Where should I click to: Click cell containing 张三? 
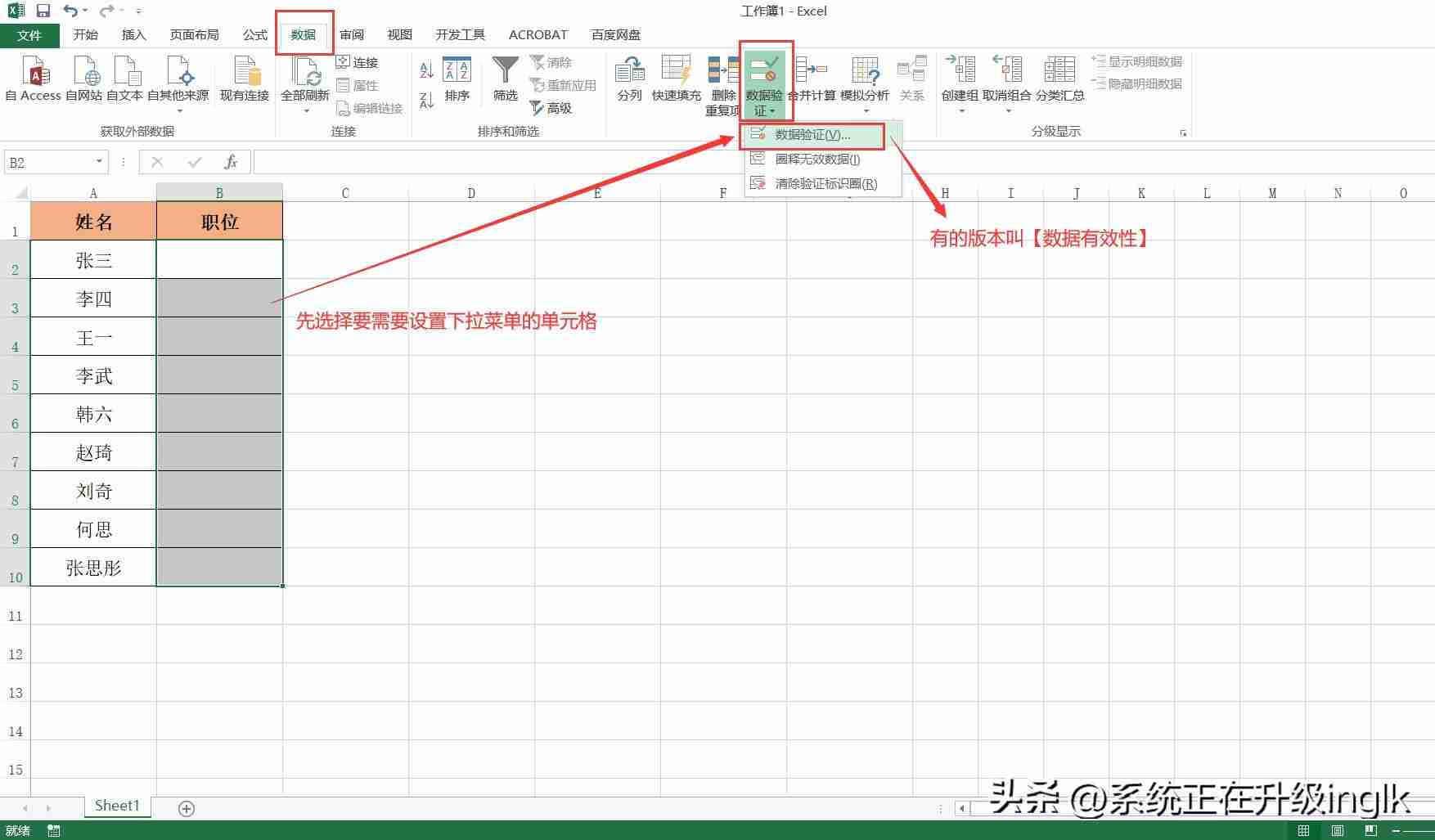click(x=93, y=259)
